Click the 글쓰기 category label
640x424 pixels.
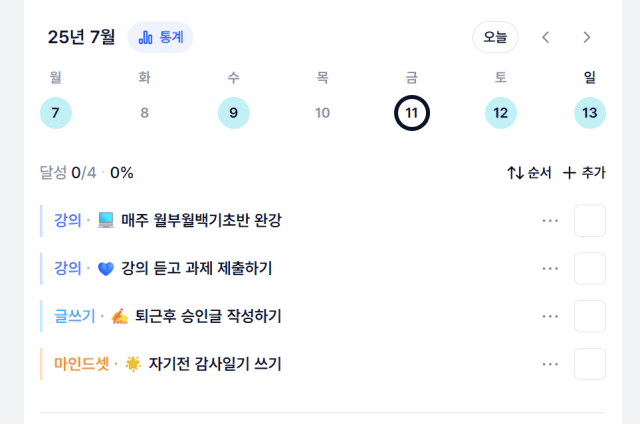tap(74, 316)
